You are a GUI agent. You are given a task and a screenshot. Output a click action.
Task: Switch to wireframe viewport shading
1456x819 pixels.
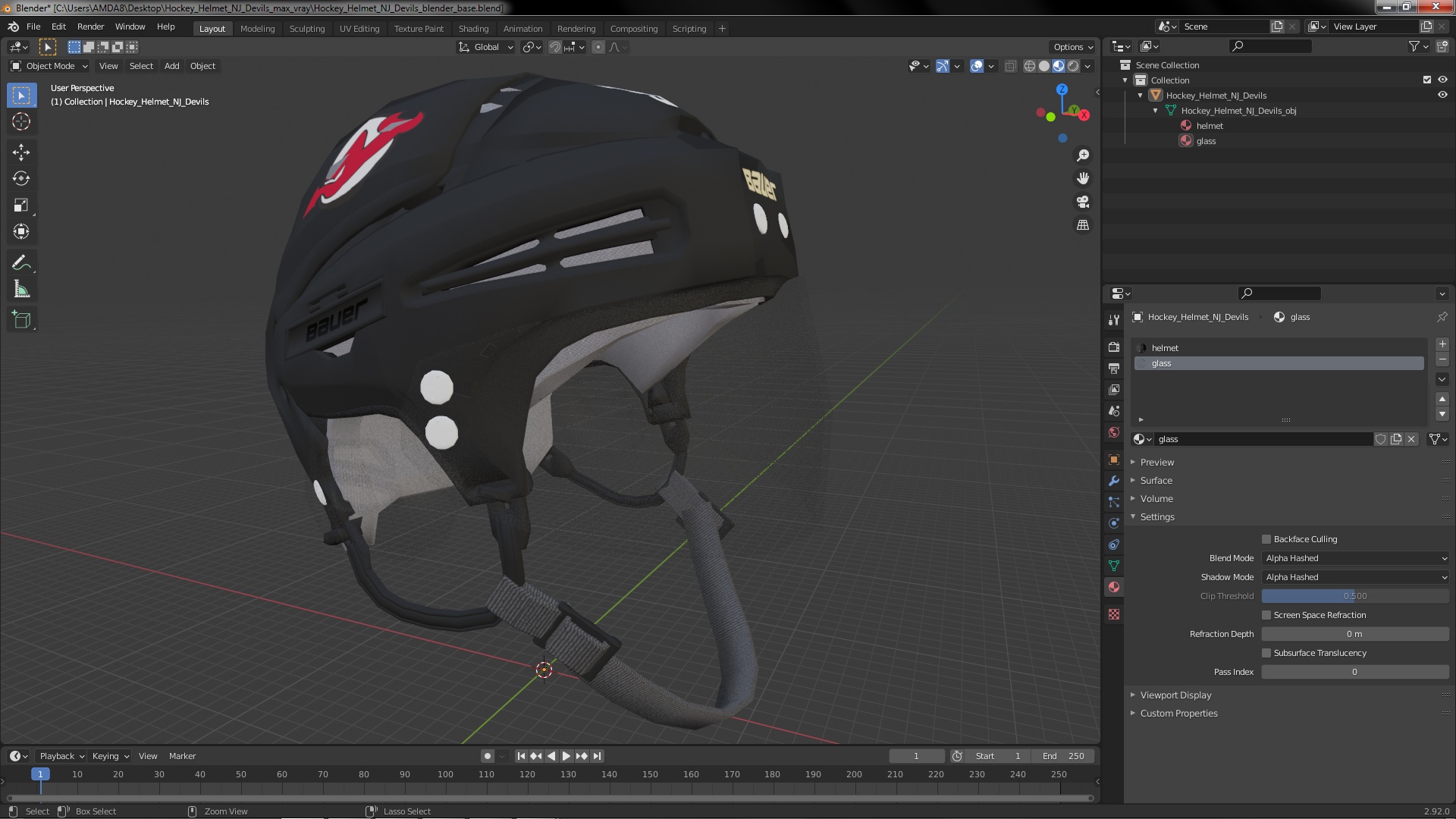(x=1030, y=66)
